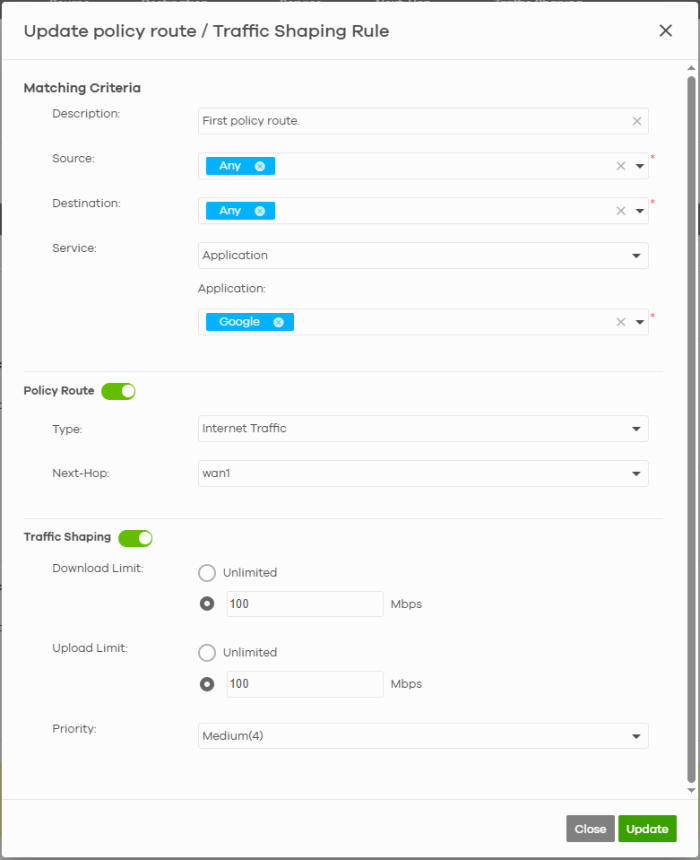
Task: Click the Download Limit Mbps input field
Action: [304, 604]
